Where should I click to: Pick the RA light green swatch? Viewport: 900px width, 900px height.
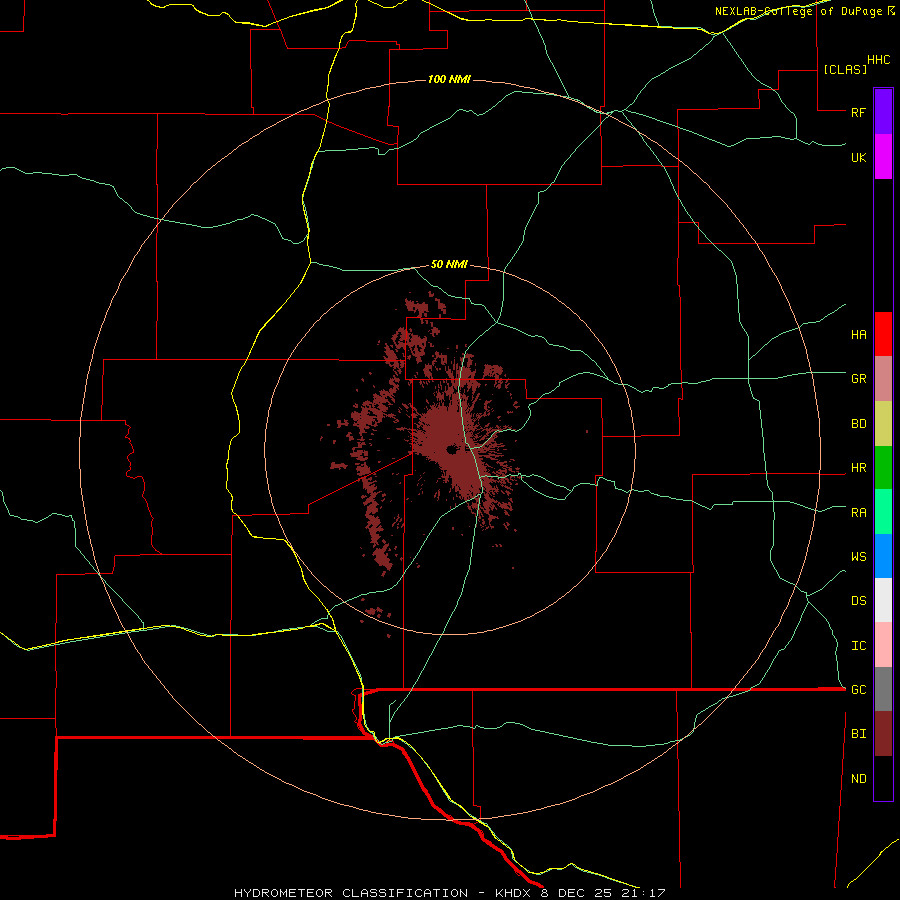[883, 512]
